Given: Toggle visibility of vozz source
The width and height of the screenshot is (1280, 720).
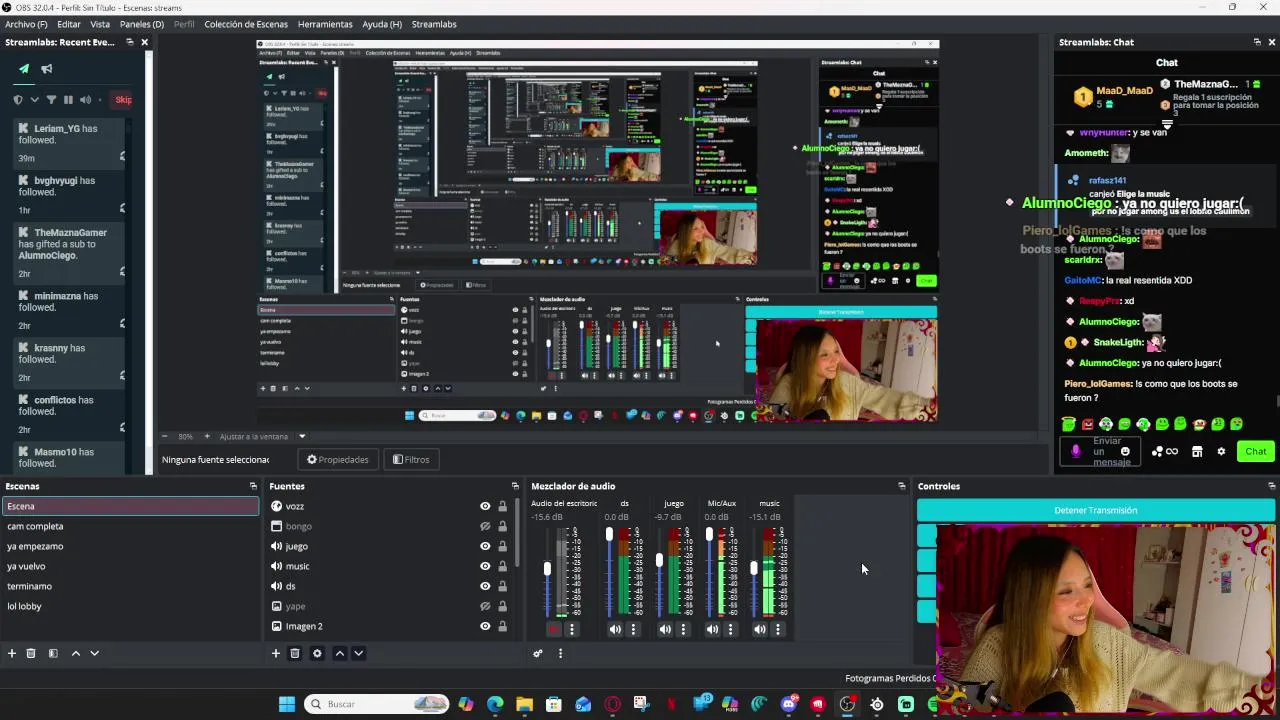Looking at the screenshot, I should coord(485,506).
